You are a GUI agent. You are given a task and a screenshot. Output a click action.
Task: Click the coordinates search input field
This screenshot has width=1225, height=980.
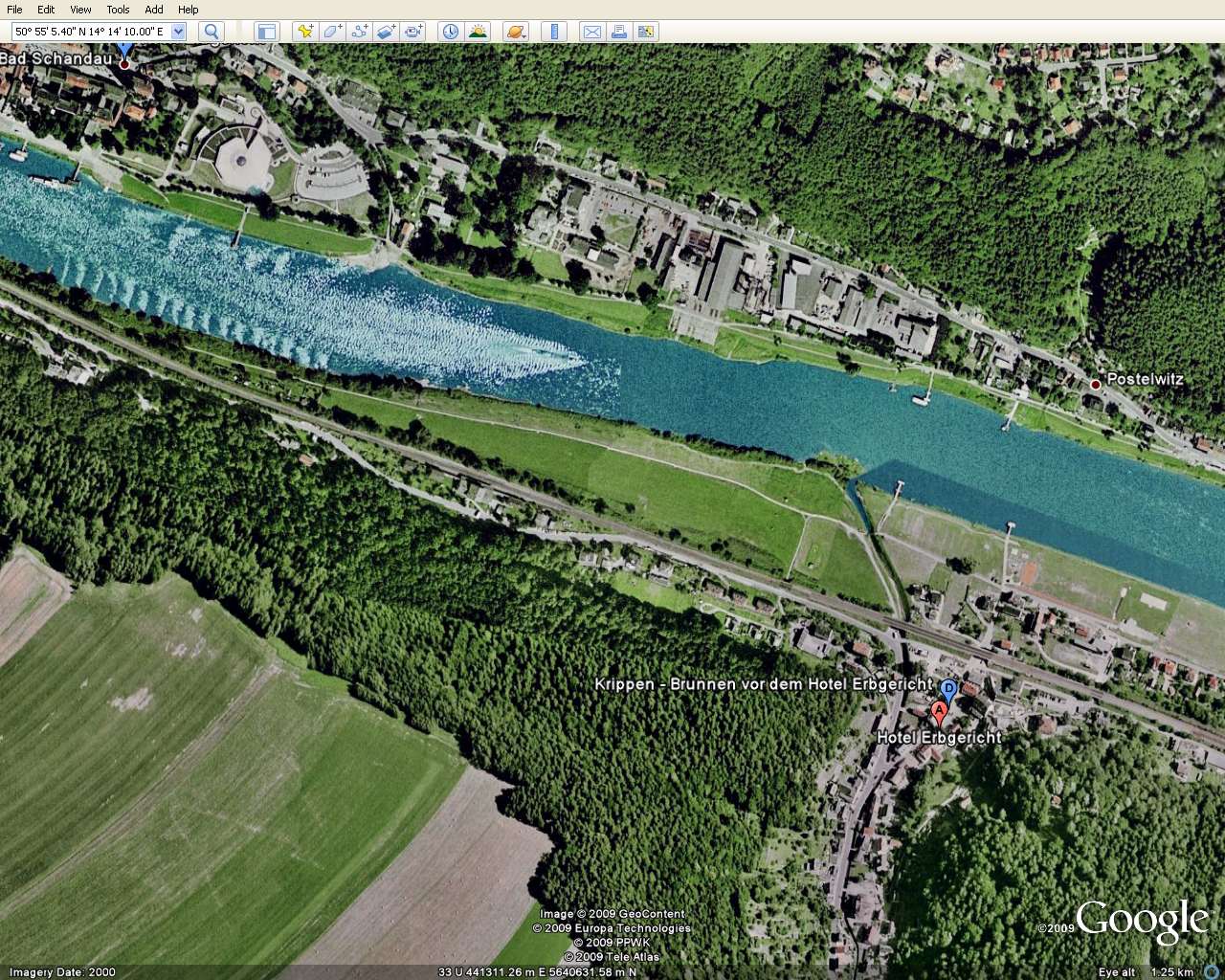(90, 32)
